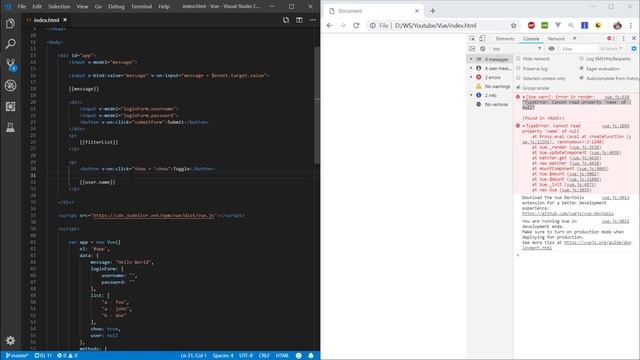This screenshot has width=640, height=360.
Task: Open the VS Code Manage gear icon
Action: 10,340
